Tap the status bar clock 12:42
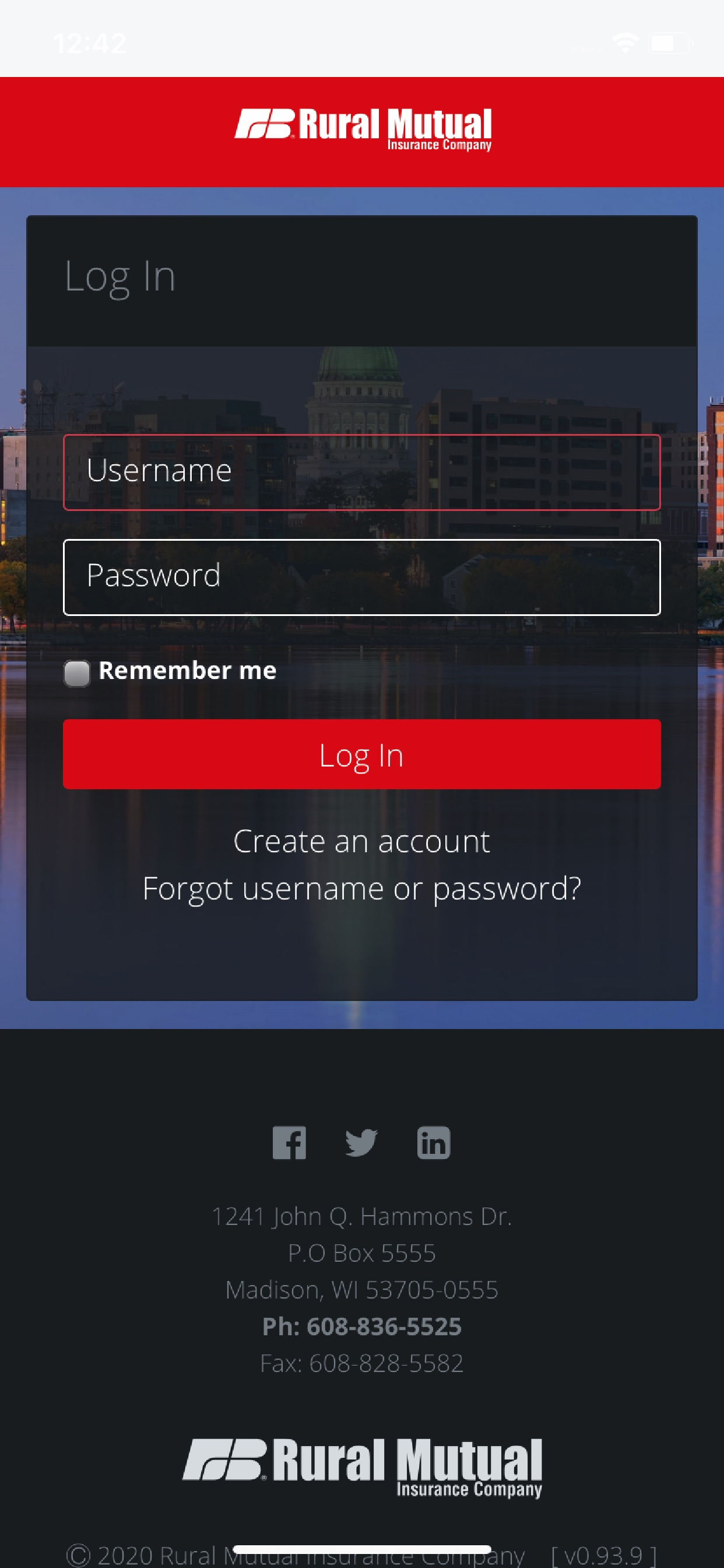724x1568 pixels. (x=90, y=43)
